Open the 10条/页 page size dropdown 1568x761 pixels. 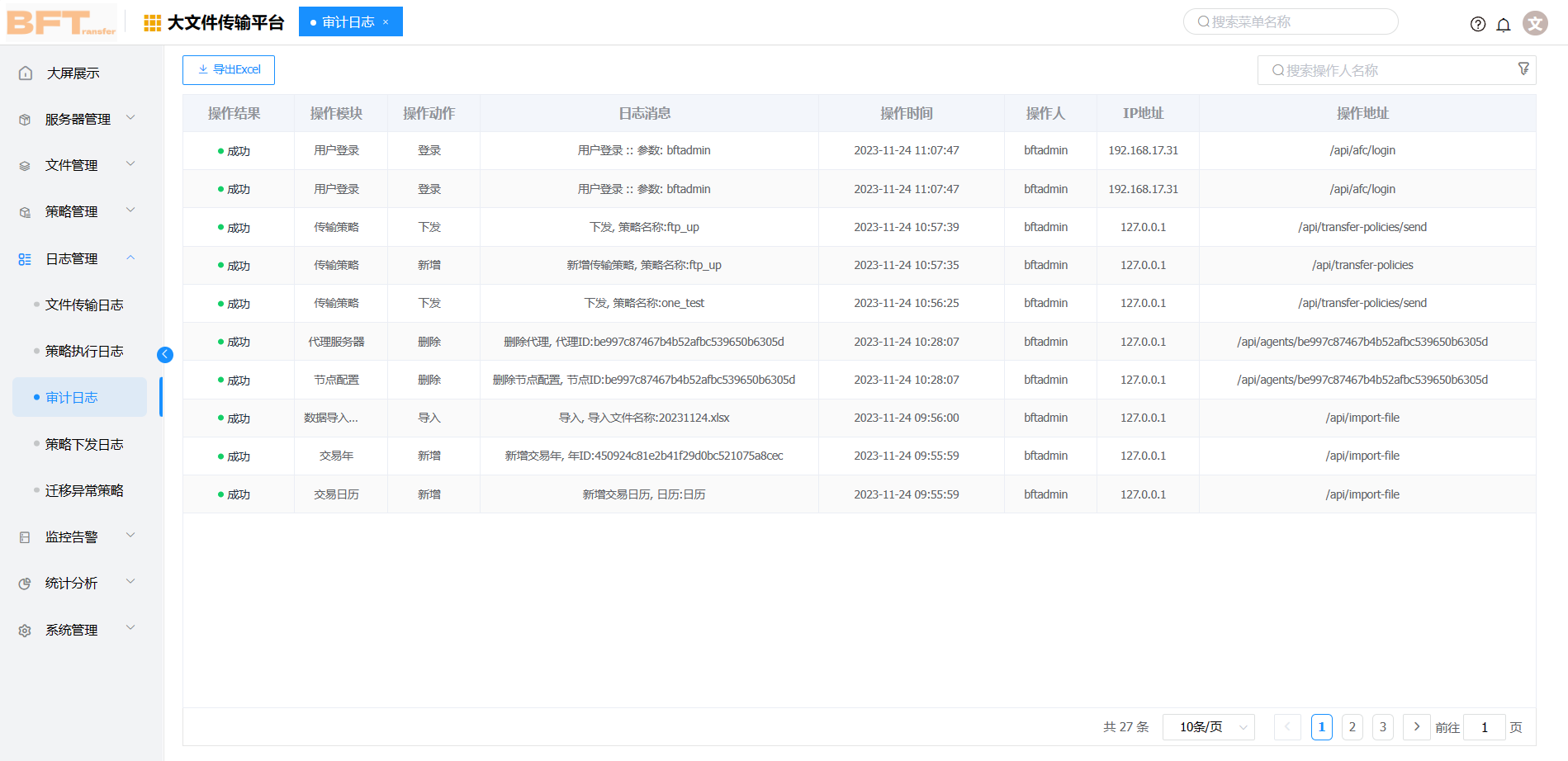point(1208,727)
